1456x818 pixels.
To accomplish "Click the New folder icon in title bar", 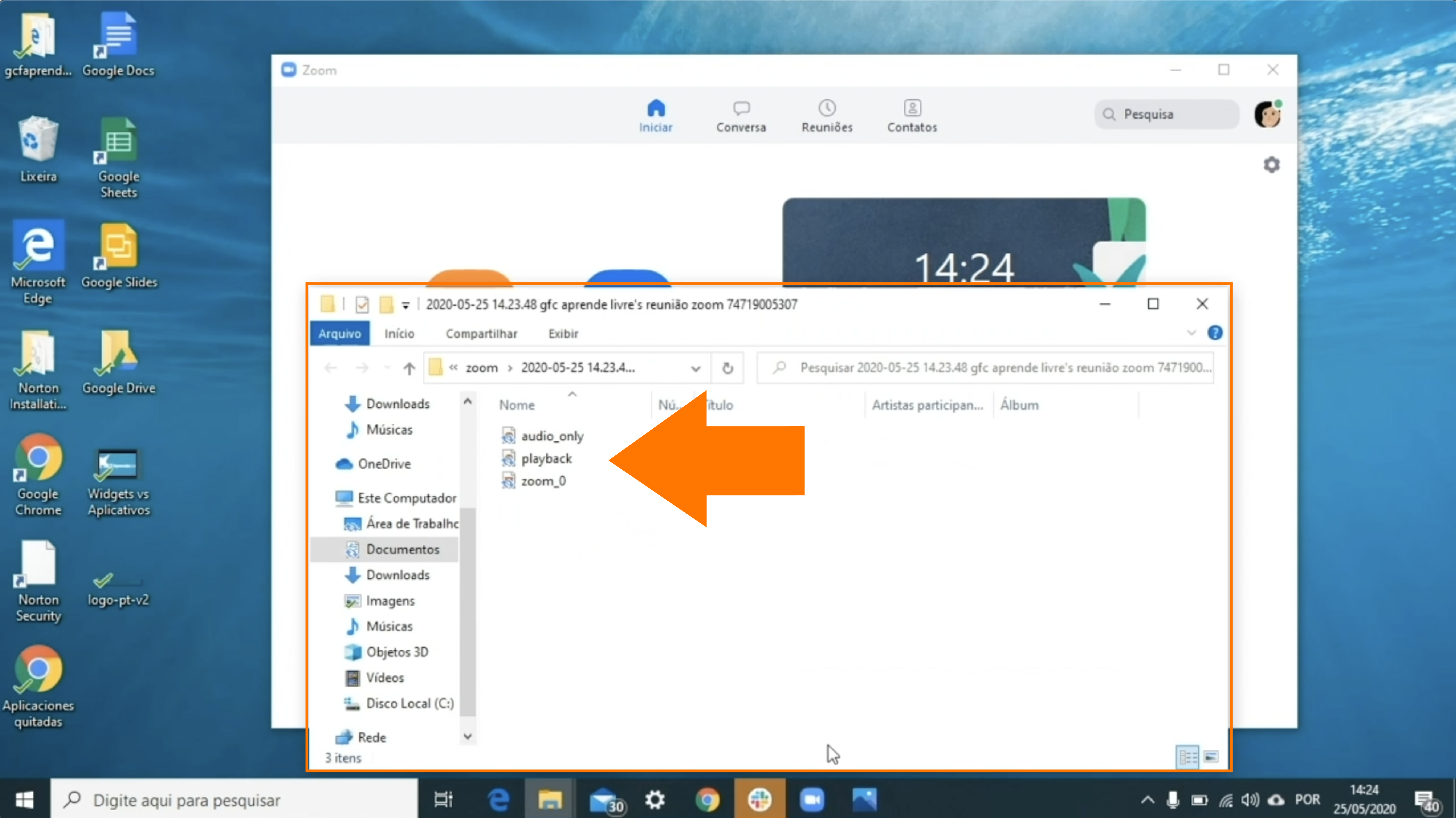I will [x=386, y=305].
